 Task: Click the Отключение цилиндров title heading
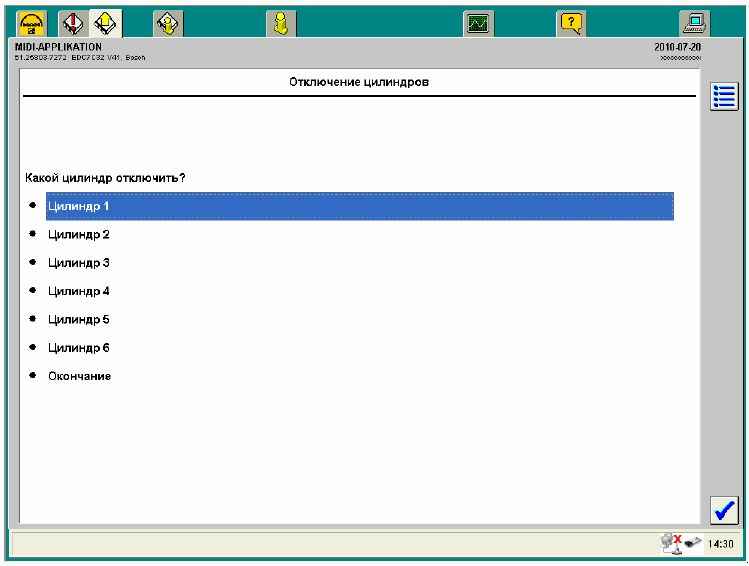pos(359,82)
